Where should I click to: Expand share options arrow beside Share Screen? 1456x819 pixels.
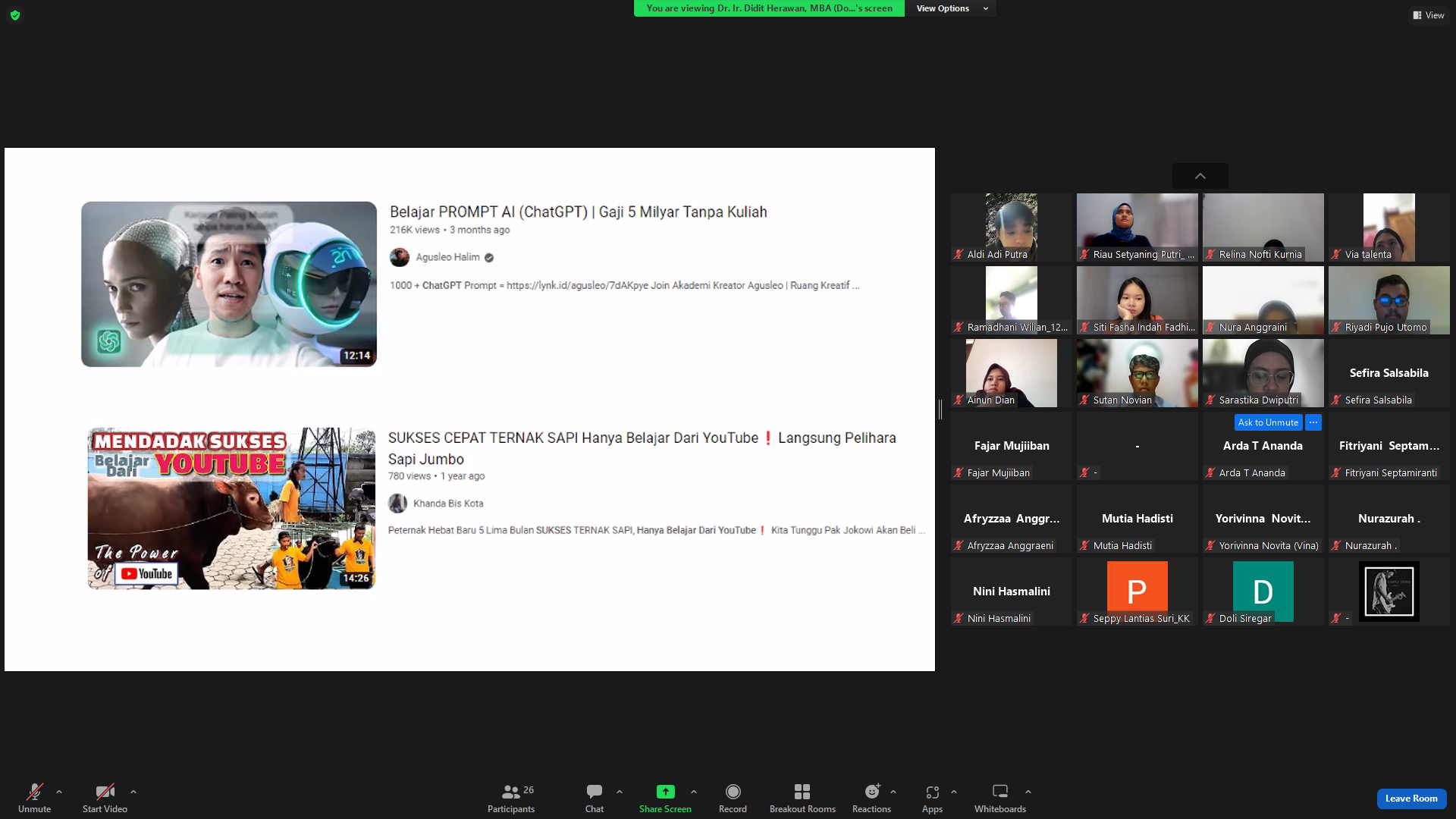tap(694, 792)
